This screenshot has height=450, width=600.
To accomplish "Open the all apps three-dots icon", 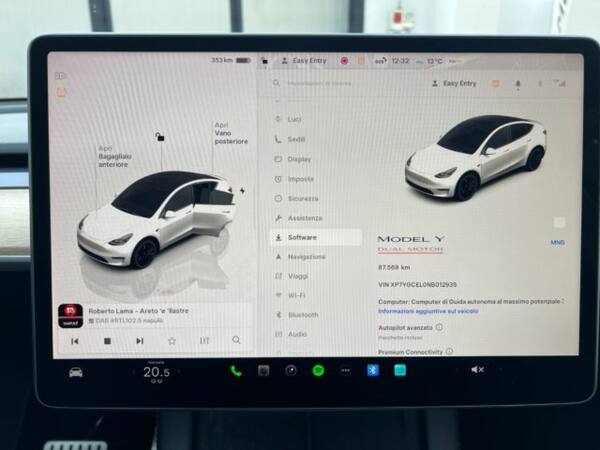I will (x=345, y=370).
